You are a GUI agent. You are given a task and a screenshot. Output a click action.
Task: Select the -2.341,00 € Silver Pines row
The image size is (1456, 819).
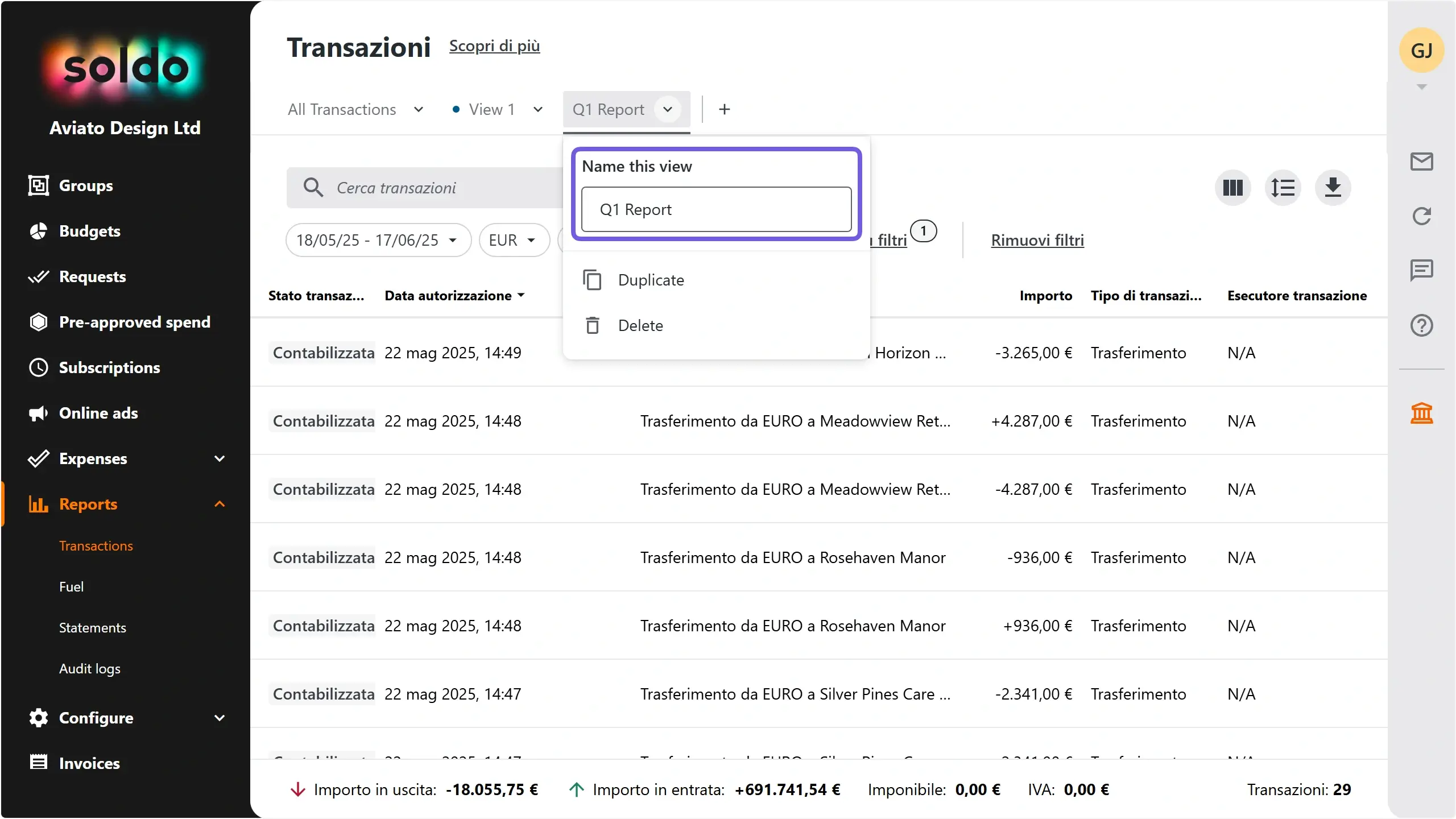(x=818, y=694)
